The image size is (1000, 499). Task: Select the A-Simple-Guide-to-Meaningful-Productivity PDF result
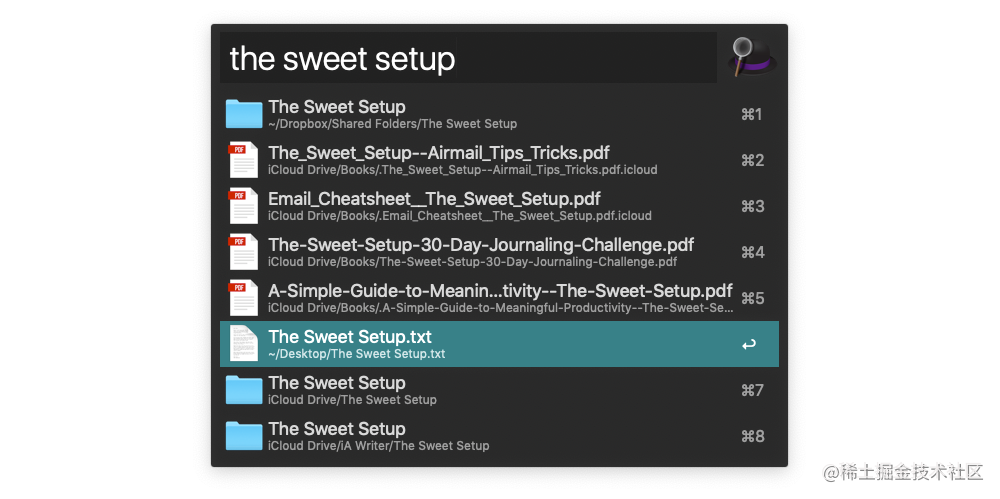coord(499,298)
